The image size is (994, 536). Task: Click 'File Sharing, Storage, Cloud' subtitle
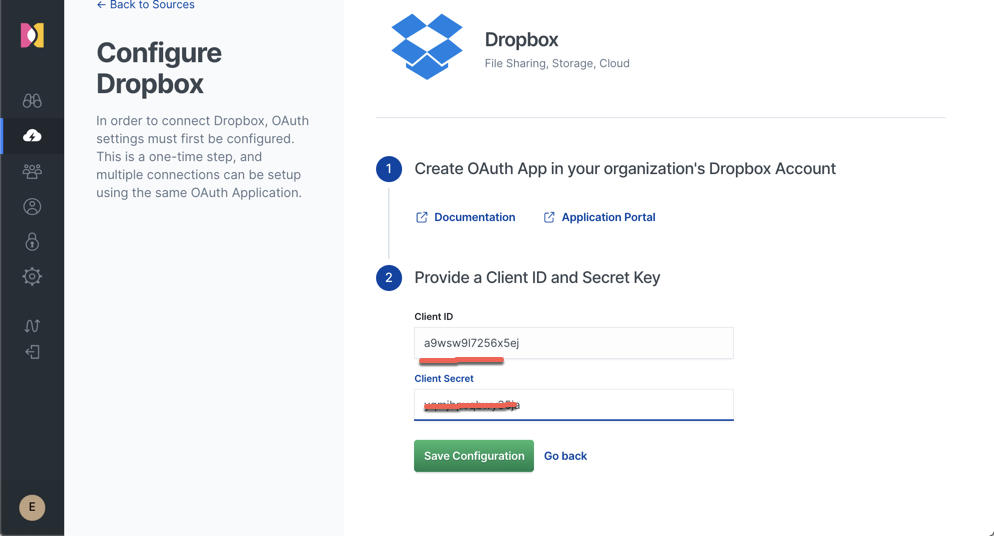557,63
